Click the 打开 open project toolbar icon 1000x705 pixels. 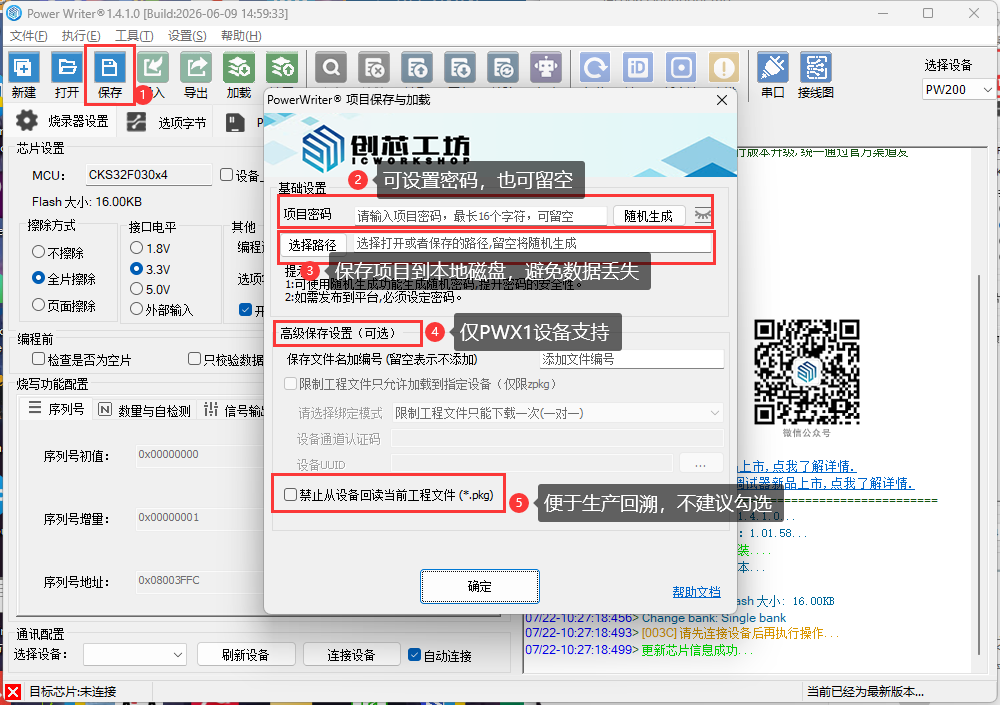(x=67, y=68)
